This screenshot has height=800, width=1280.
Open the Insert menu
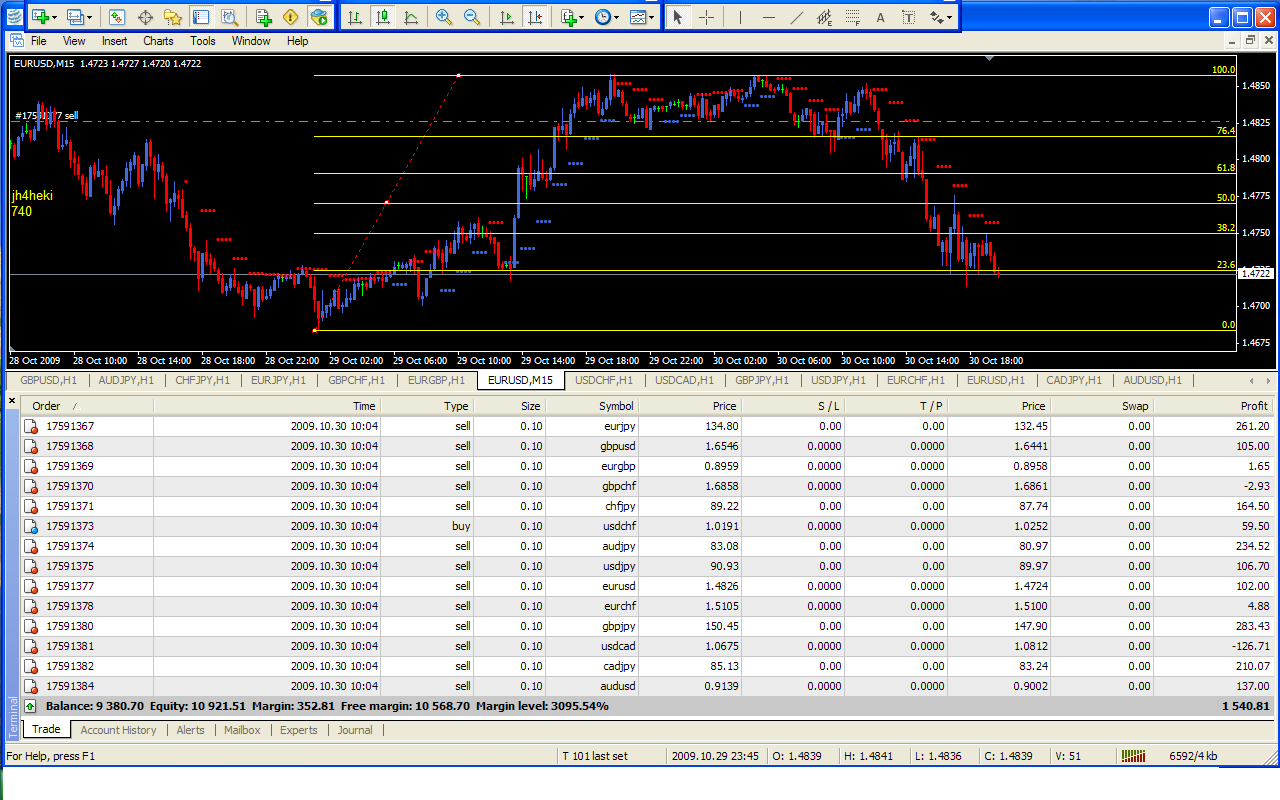114,41
